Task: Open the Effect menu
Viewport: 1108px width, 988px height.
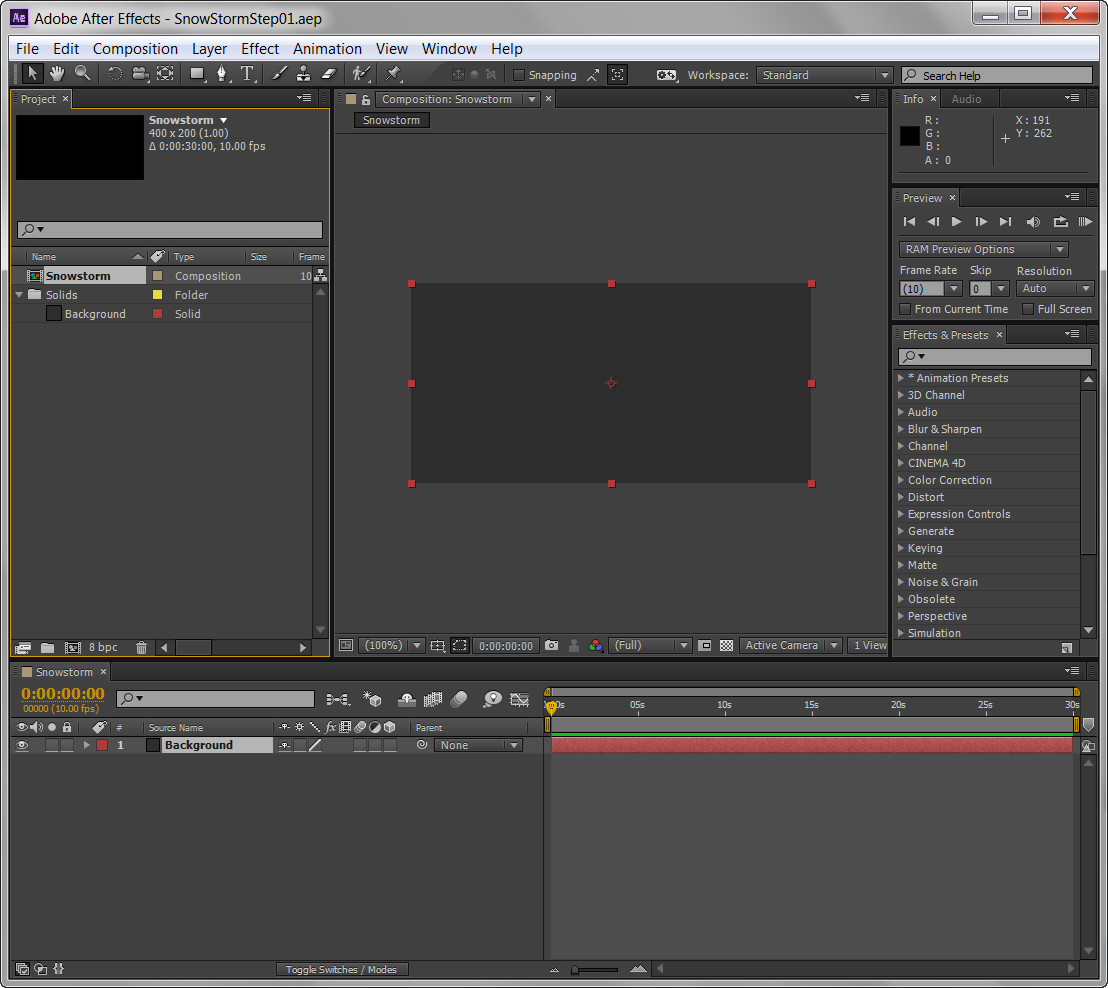Action: coord(260,49)
